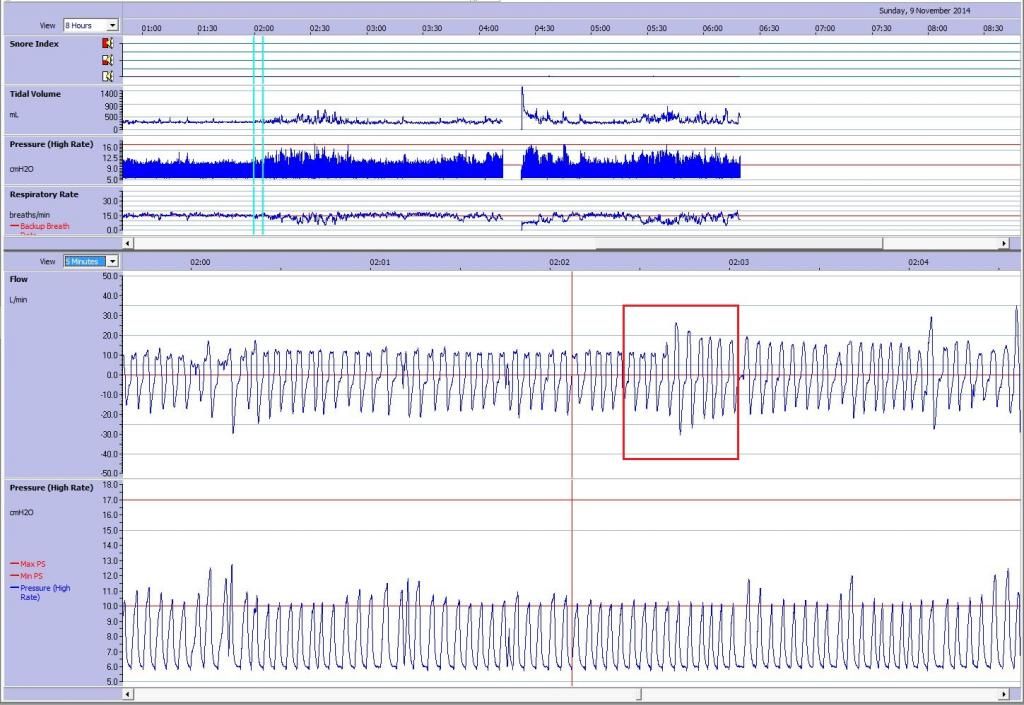
Task: Select the Tidal Volume channel label
Action: pos(35,94)
